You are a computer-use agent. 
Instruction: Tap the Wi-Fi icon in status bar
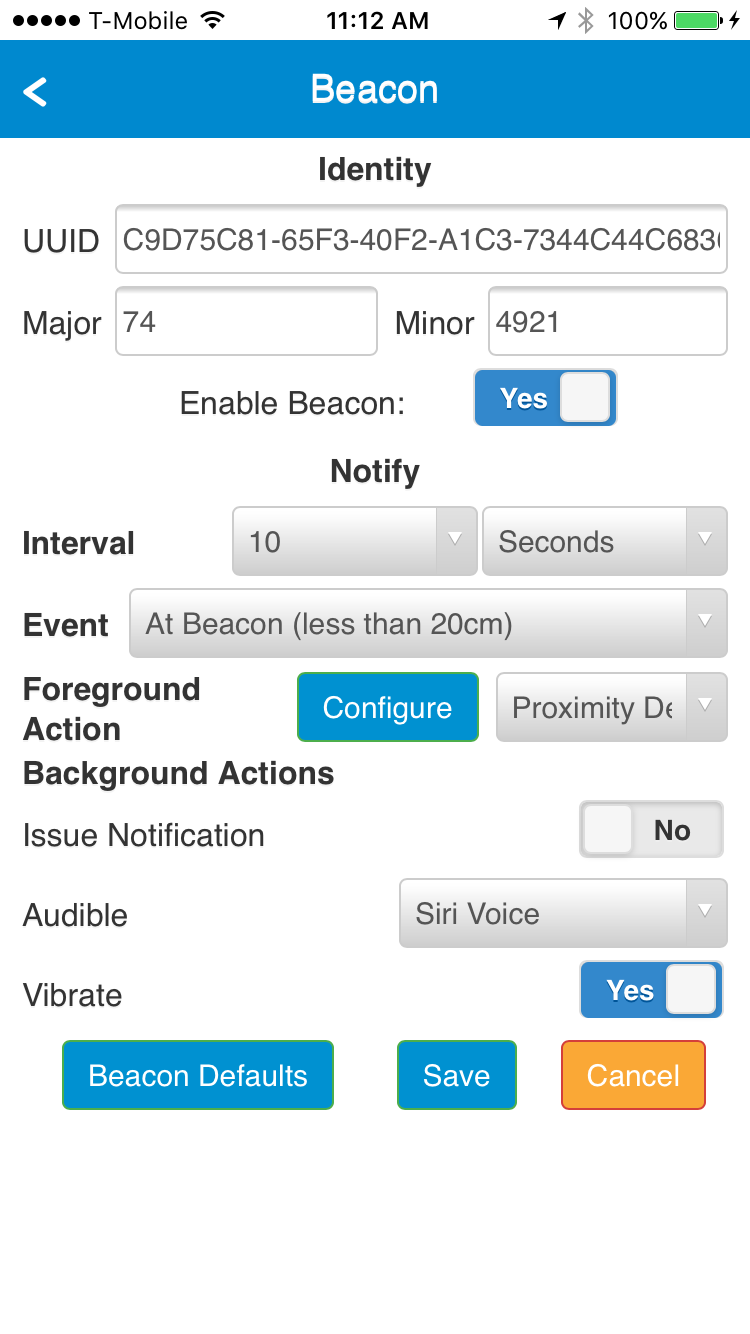[212, 20]
